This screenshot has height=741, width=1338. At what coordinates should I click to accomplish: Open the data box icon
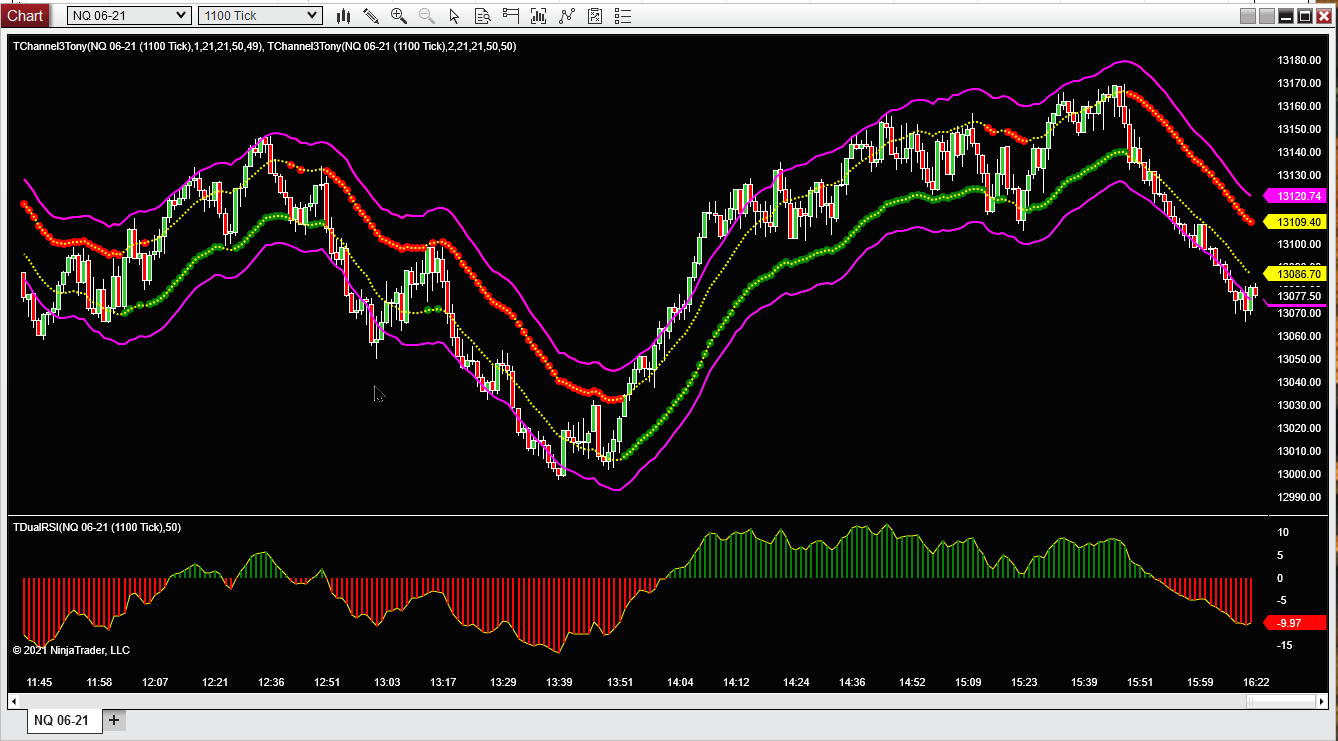(x=483, y=15)
